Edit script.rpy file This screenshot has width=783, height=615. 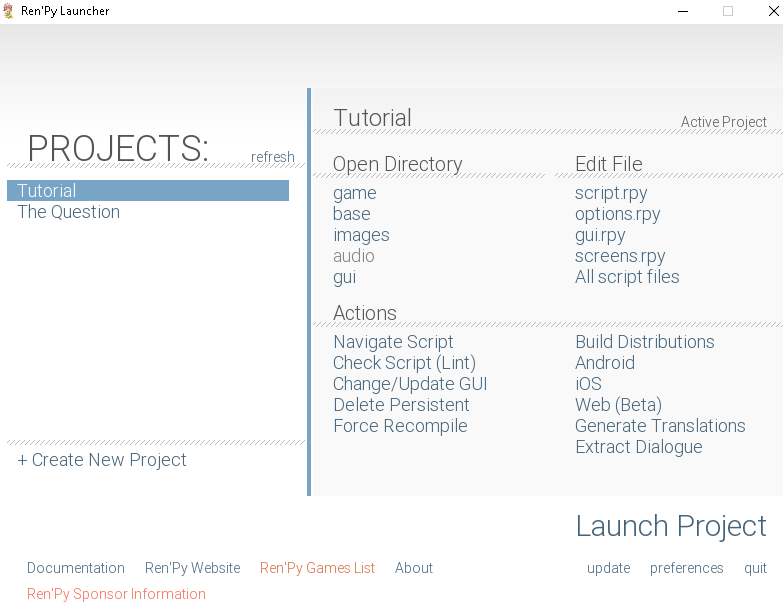(611, 194)
